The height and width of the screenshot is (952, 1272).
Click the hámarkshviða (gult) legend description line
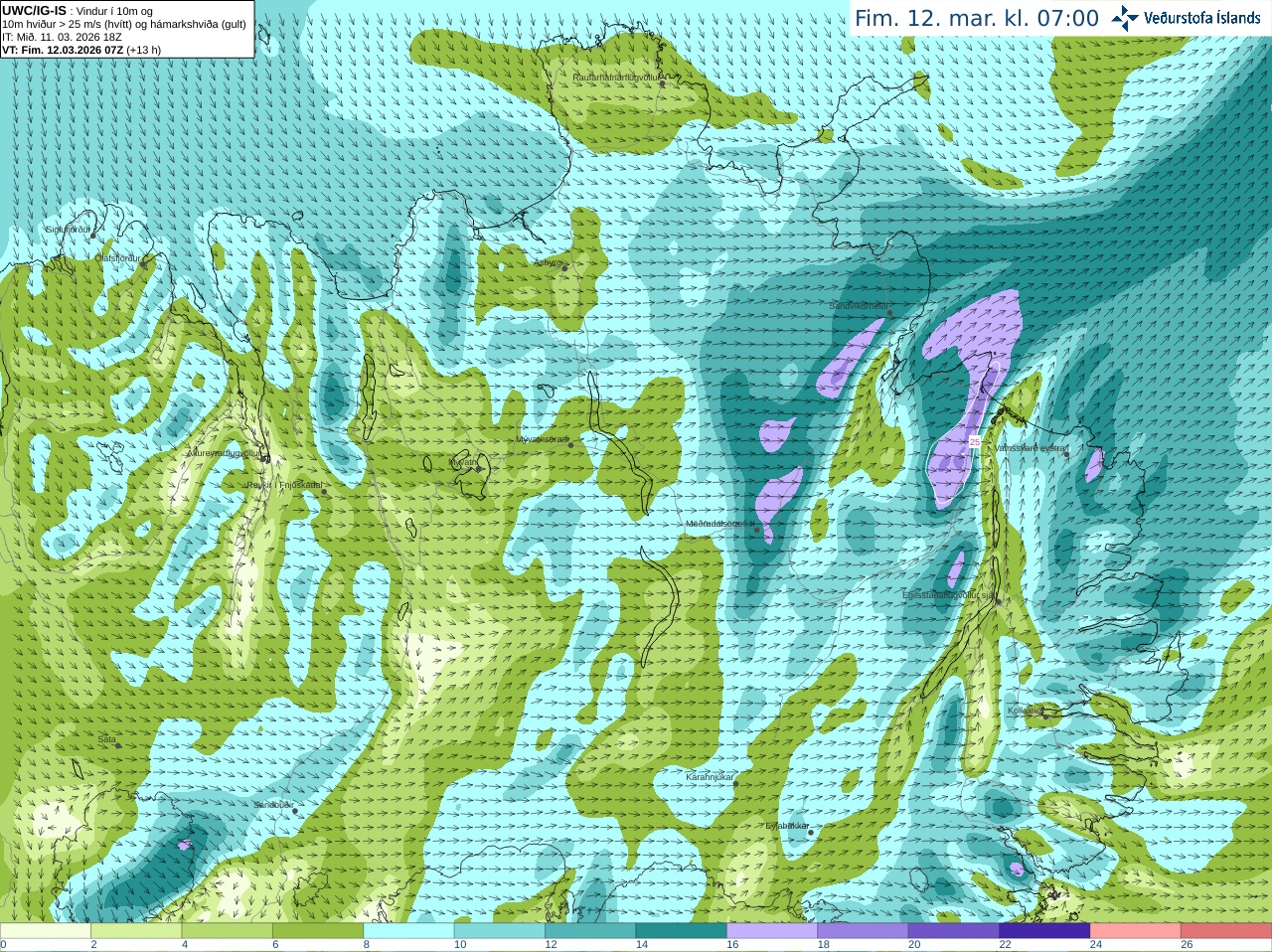pyautogui.click(x=124, y=24)
